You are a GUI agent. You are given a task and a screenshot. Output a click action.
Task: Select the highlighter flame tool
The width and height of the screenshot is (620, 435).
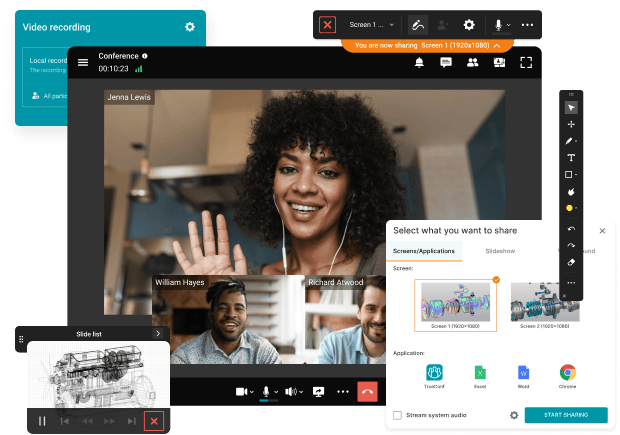(571, 192)
